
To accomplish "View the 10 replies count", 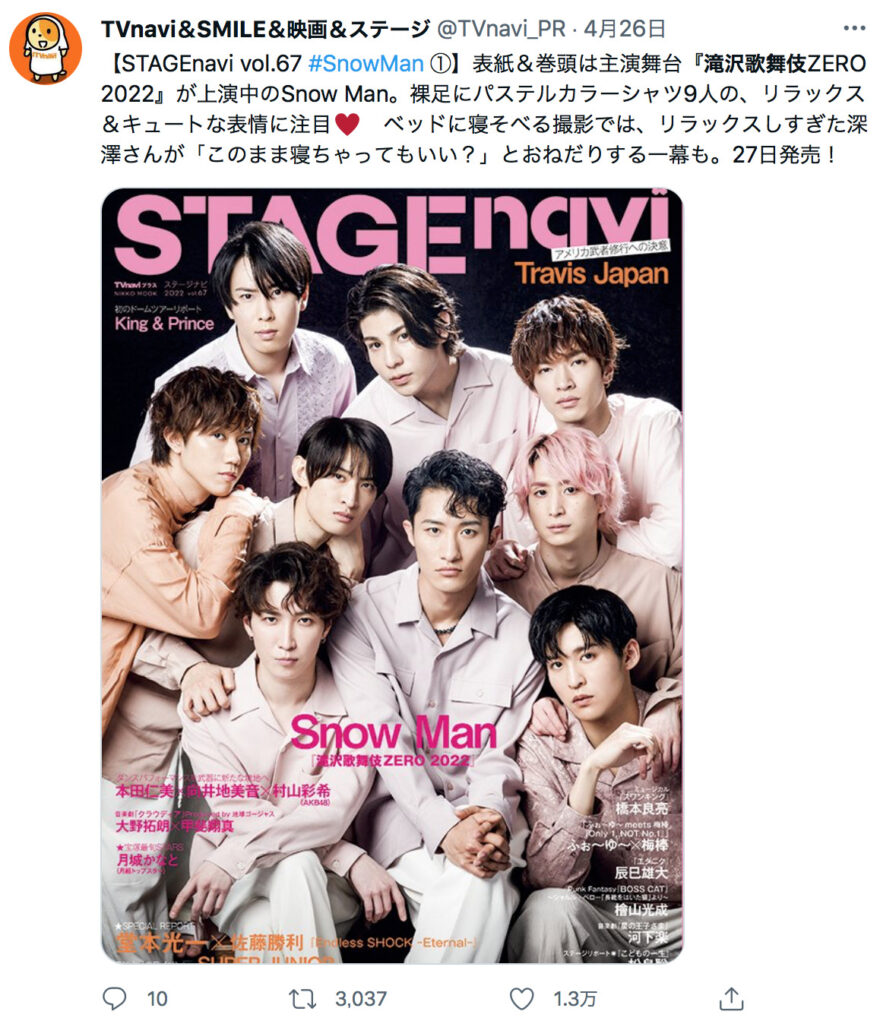I will point(157,999).
